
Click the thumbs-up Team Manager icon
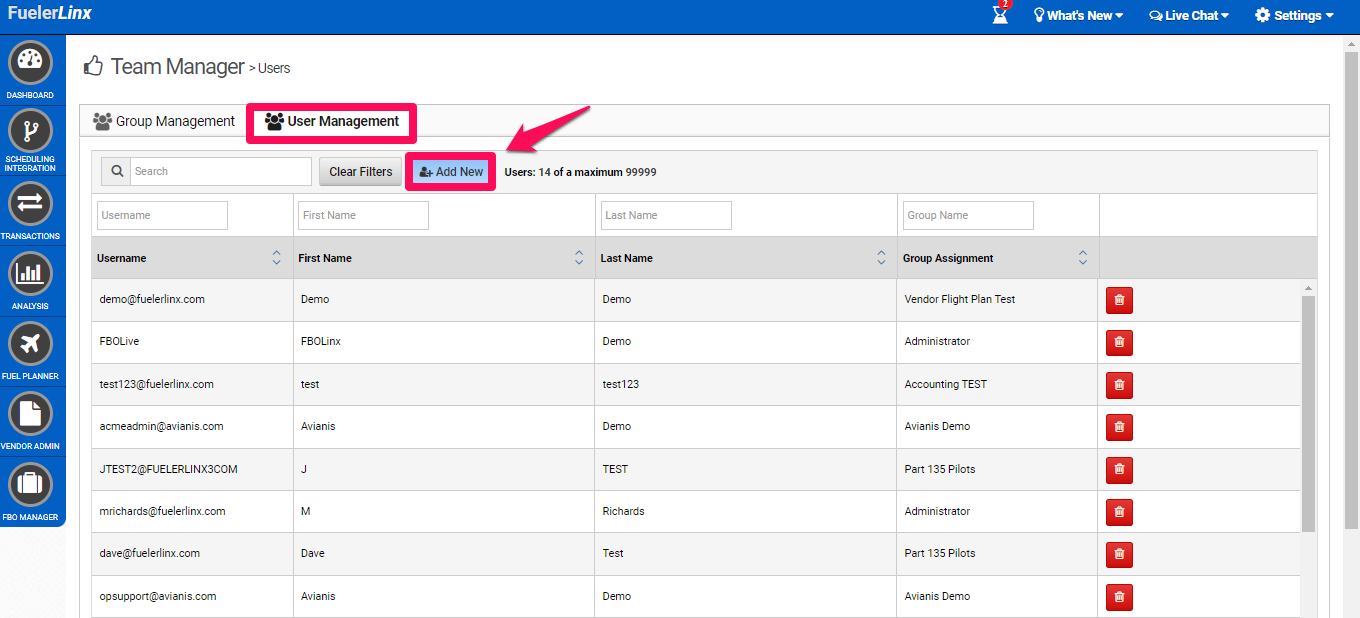pos(93,66)
